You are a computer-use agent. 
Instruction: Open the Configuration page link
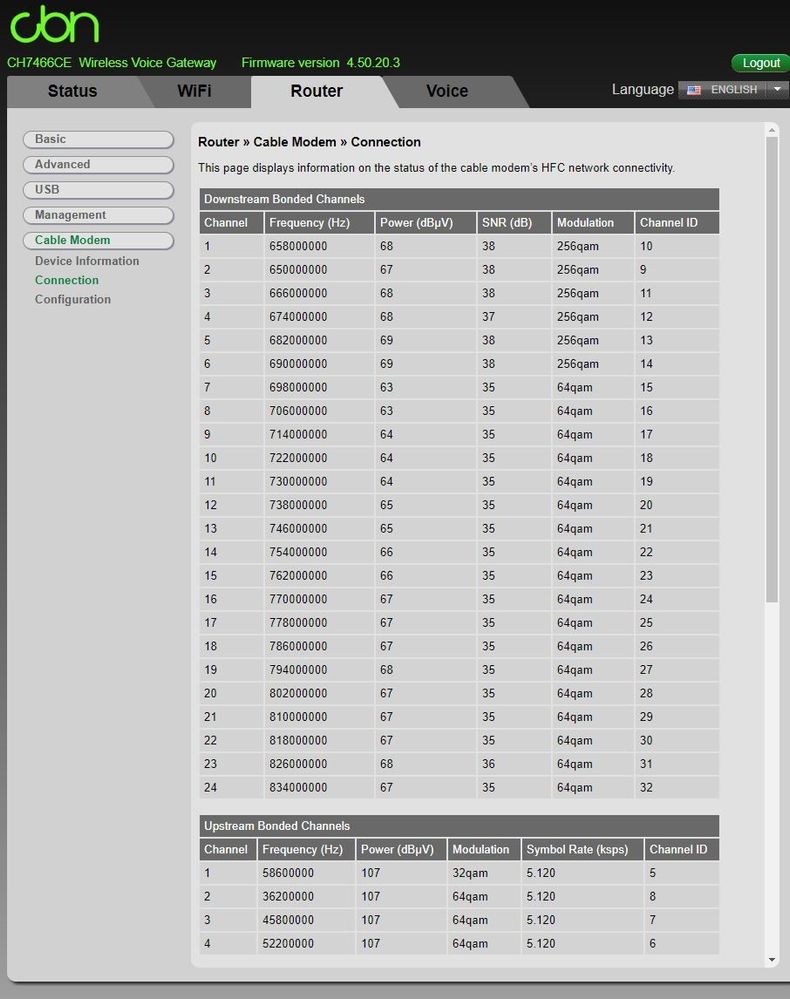click(73, 299)
